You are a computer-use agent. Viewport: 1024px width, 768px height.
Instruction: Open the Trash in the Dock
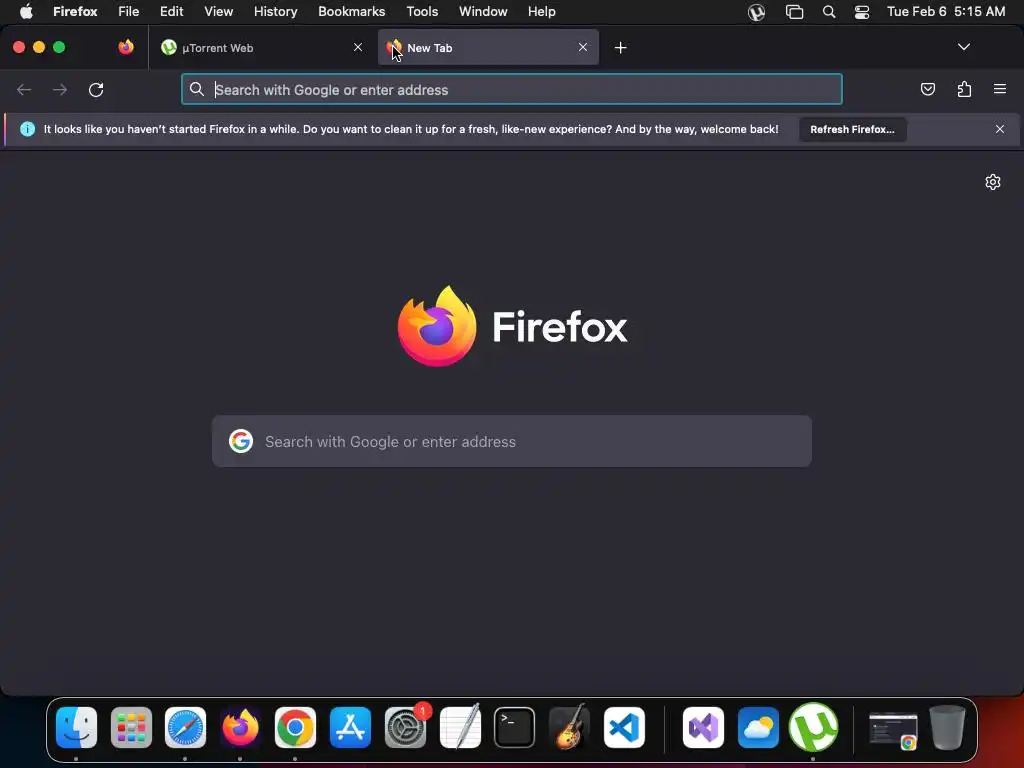coord(947,727)
